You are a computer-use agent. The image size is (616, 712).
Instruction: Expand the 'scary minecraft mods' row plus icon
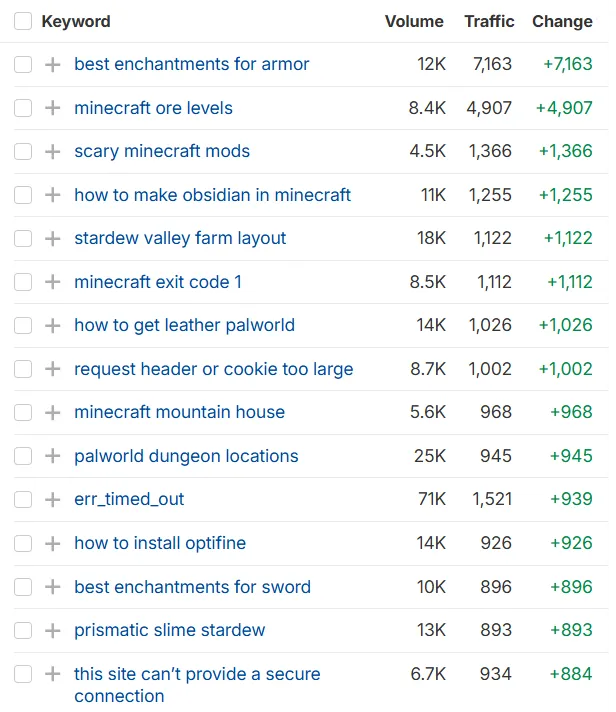52,152
